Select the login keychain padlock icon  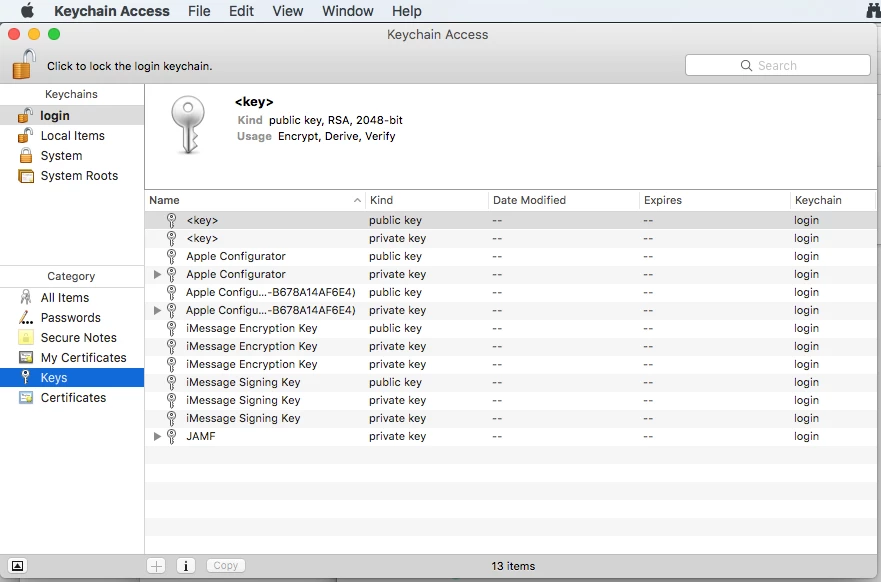pos(25,115)
